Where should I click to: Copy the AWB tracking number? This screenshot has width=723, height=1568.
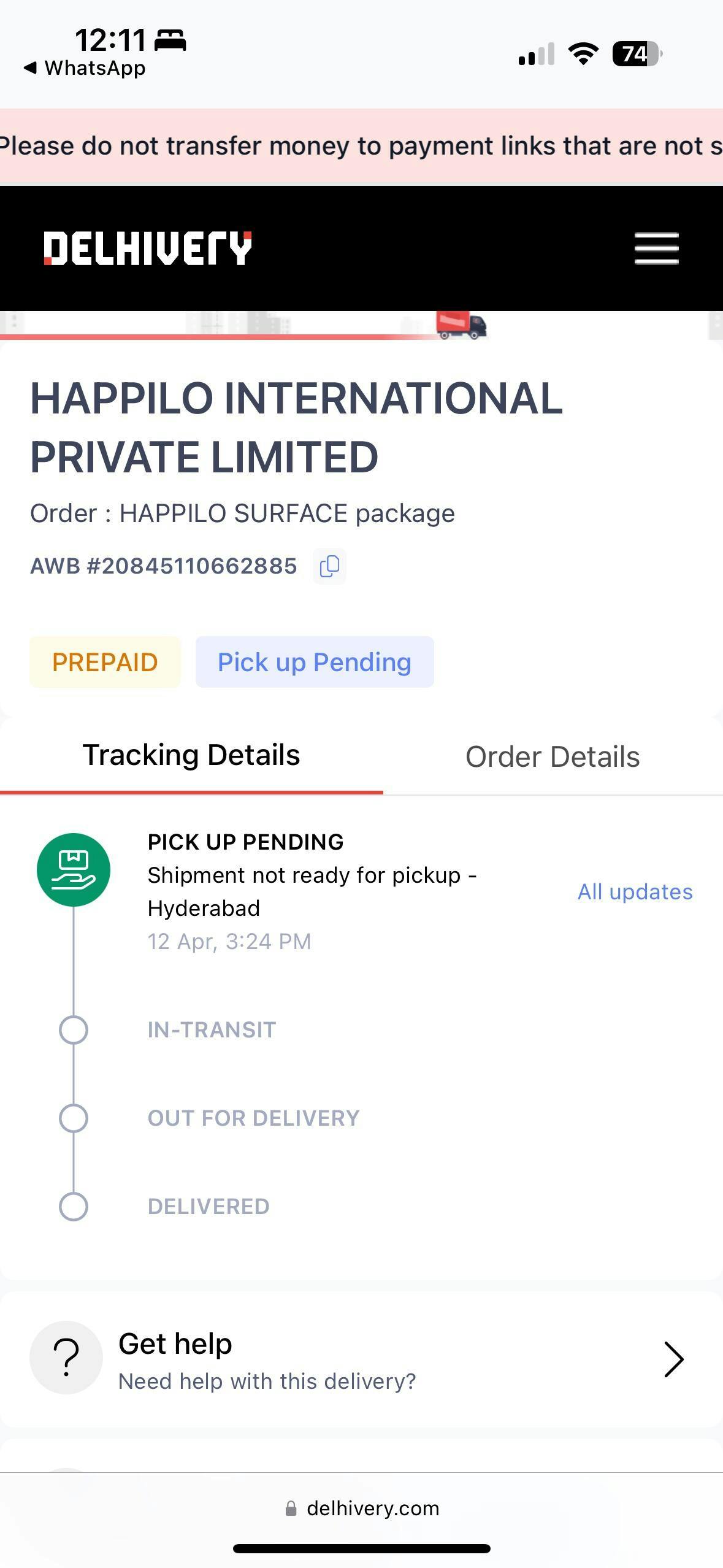click(x=329, y=566)
